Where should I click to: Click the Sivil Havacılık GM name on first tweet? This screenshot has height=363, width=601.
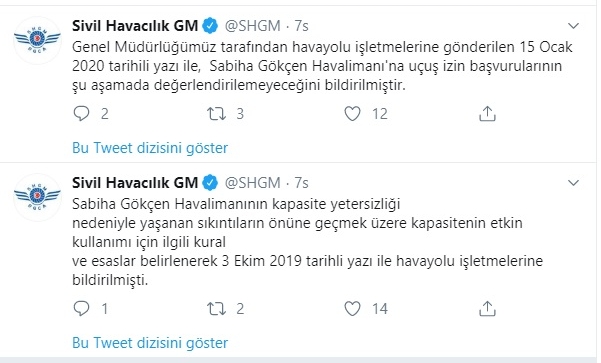pyautogui.click(x=135, y=26)
